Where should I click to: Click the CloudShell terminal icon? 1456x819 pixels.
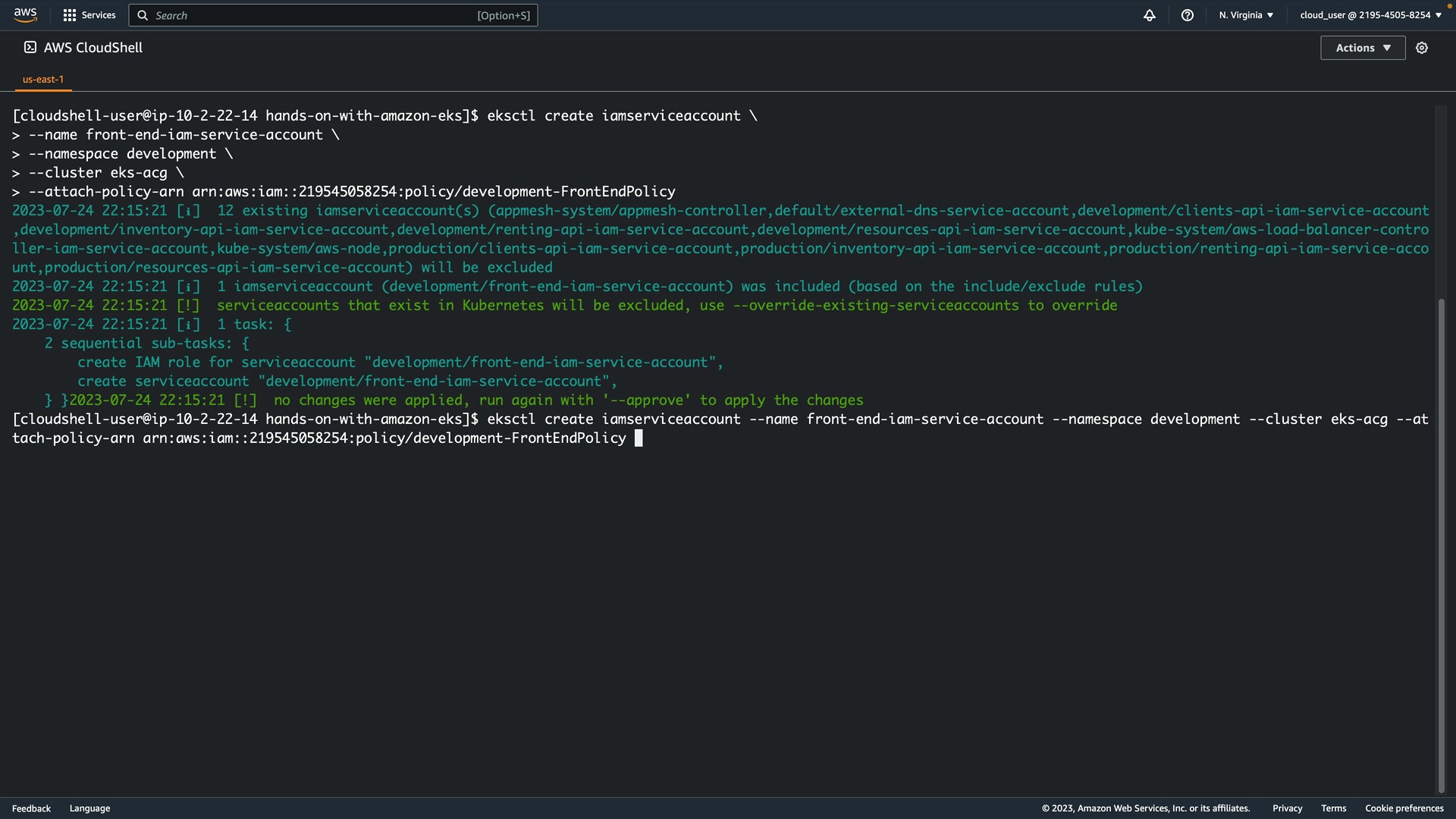coord(30,47)
